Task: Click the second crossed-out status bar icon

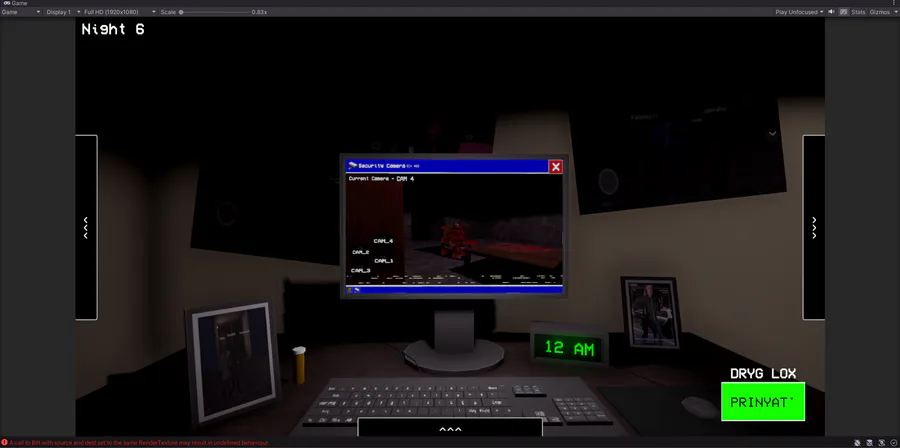Action: tap(869, 443)
